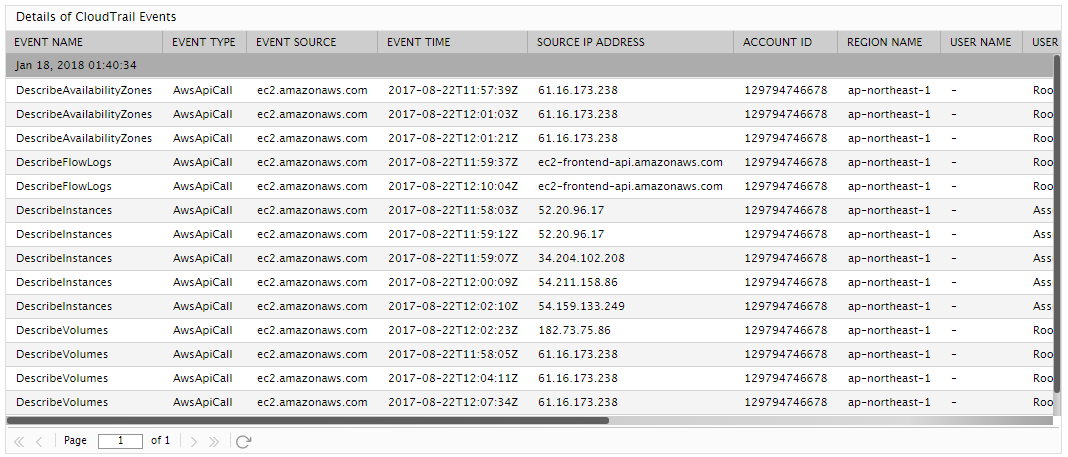Image resolution: width=1068 pixels, height=457 pixels.
Task: Click the page number input field
Action: point(121,441)
